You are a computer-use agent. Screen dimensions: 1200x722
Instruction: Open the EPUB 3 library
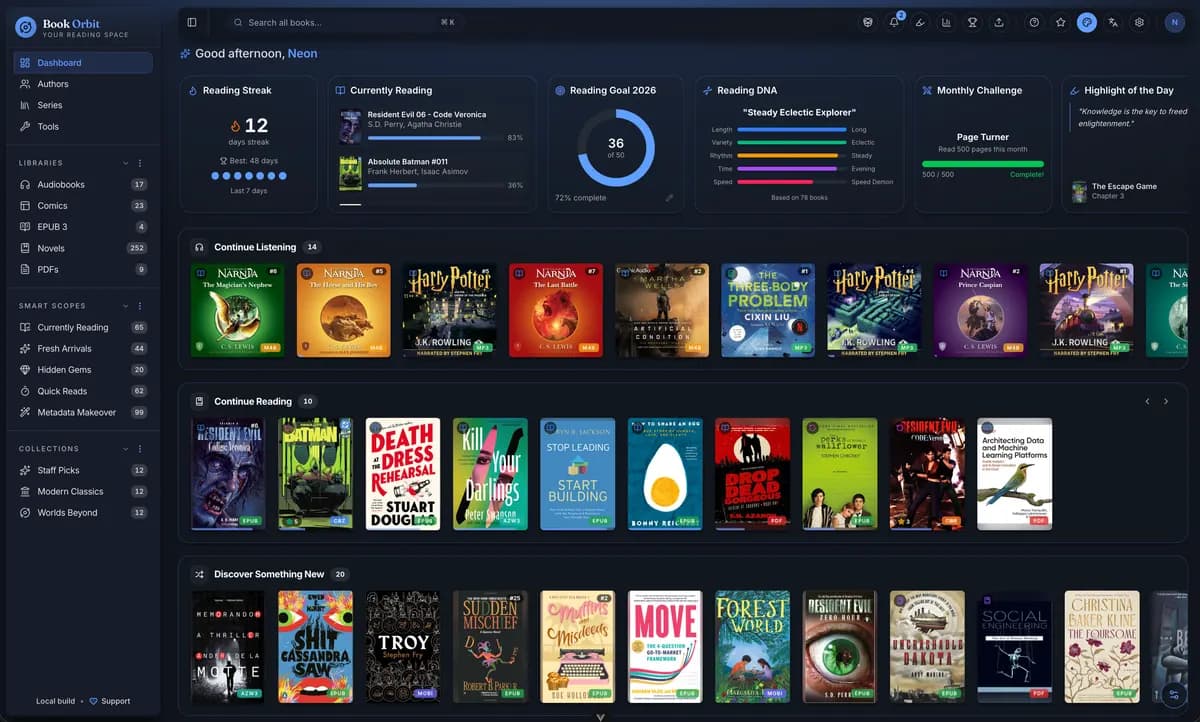[83, 227]
